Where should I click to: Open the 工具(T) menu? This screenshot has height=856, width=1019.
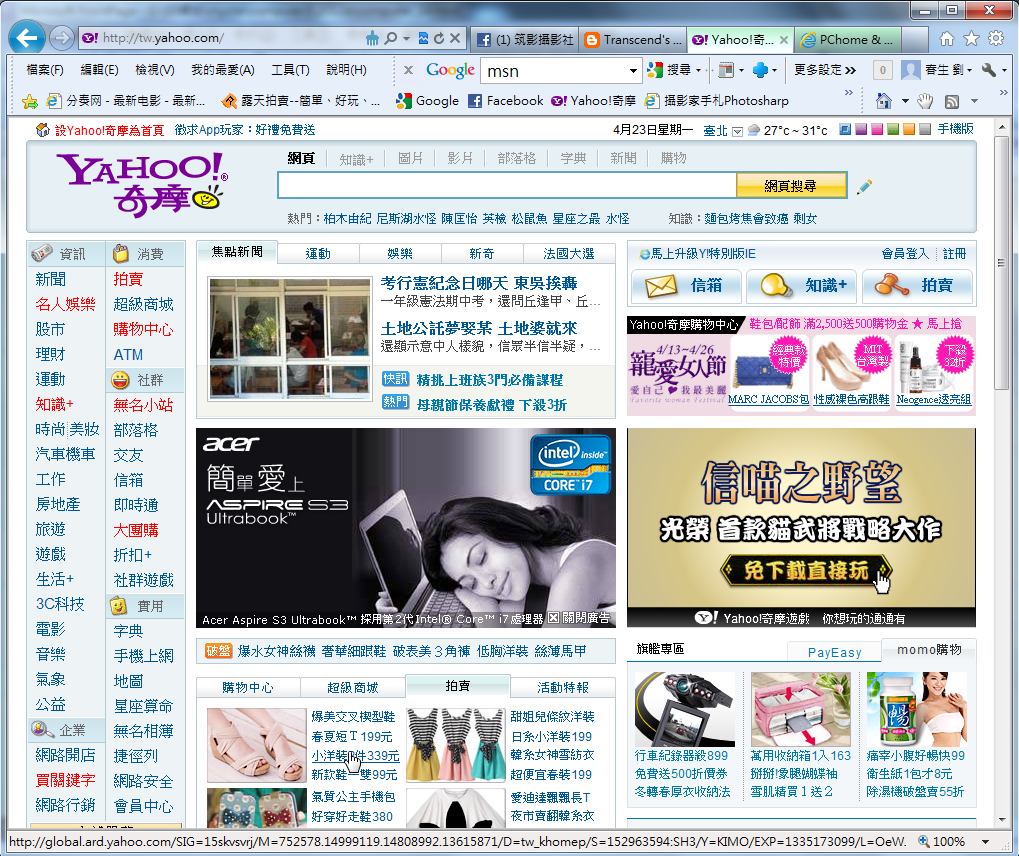coord(290,70)
